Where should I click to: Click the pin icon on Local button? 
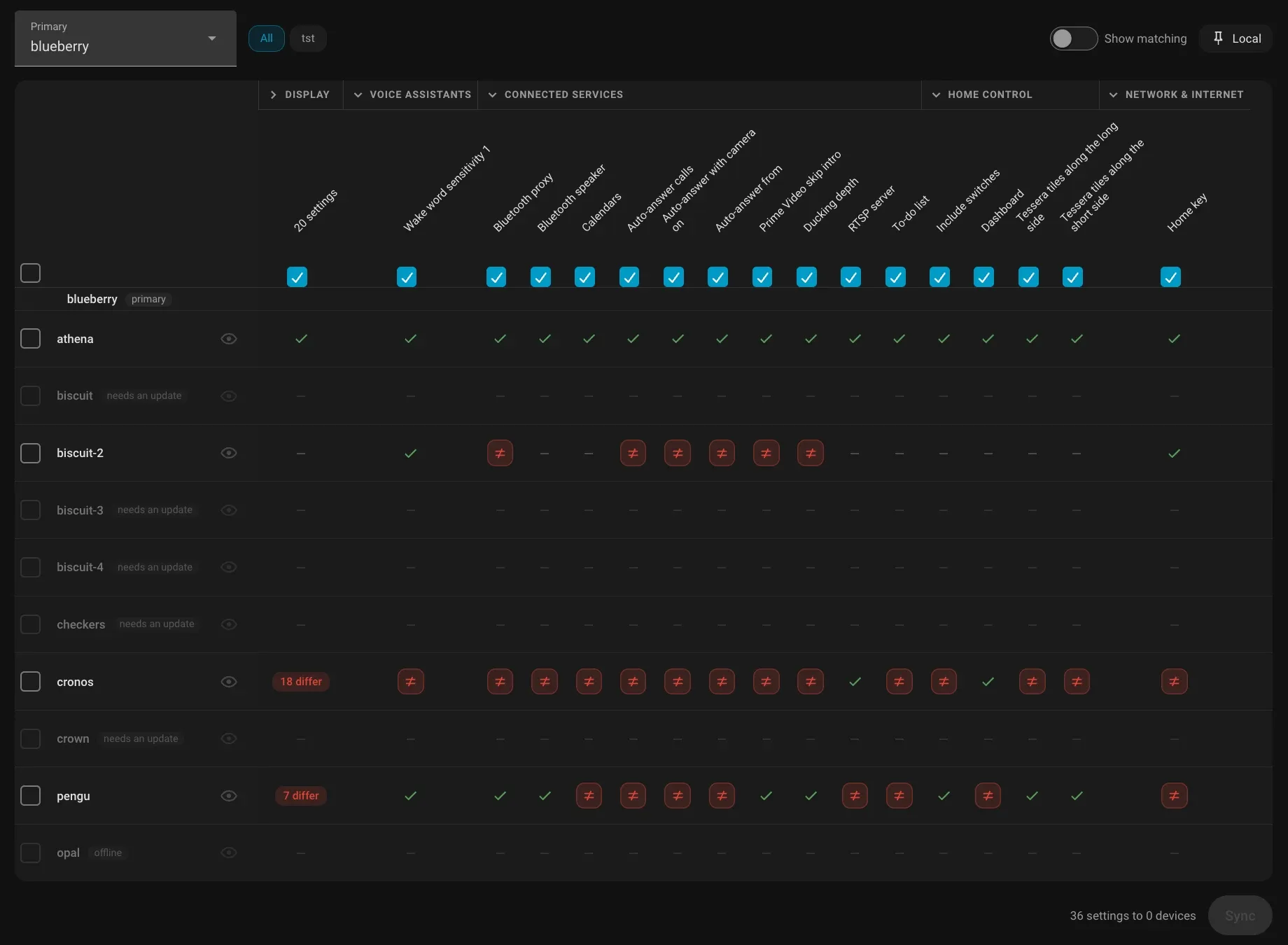[1218, 38]
